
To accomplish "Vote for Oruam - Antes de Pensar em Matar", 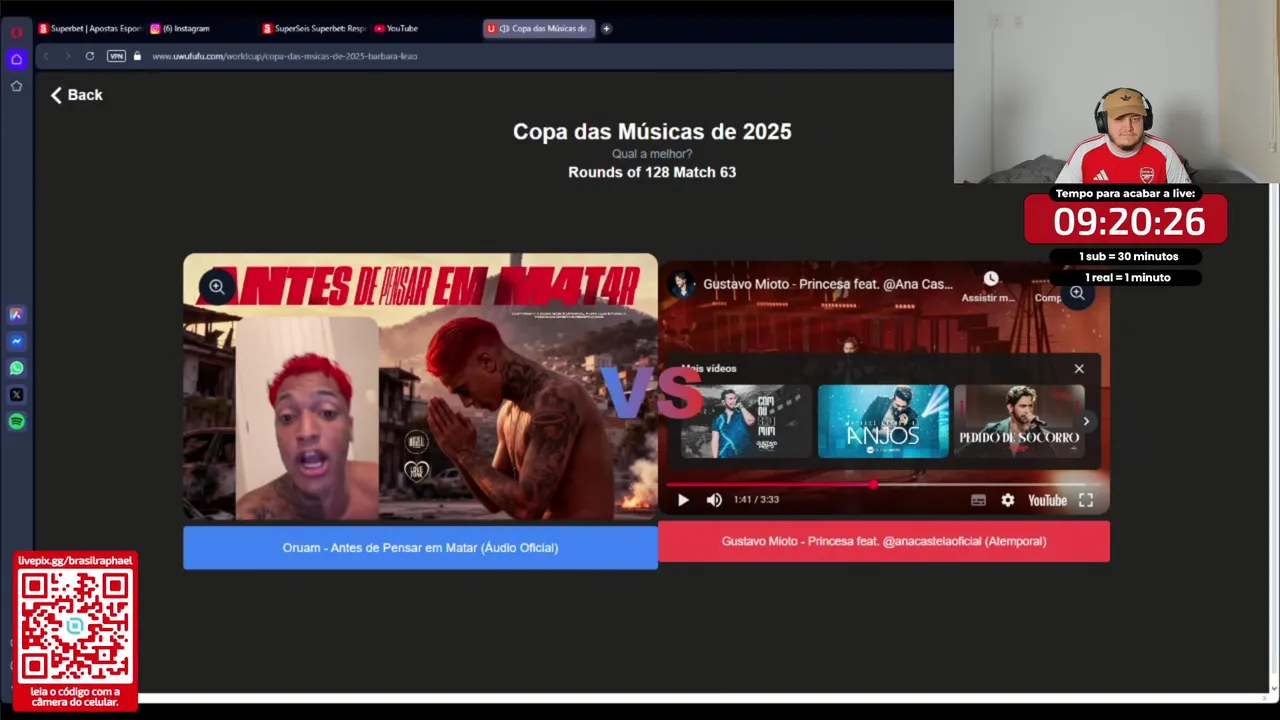I will pos(420,548).
